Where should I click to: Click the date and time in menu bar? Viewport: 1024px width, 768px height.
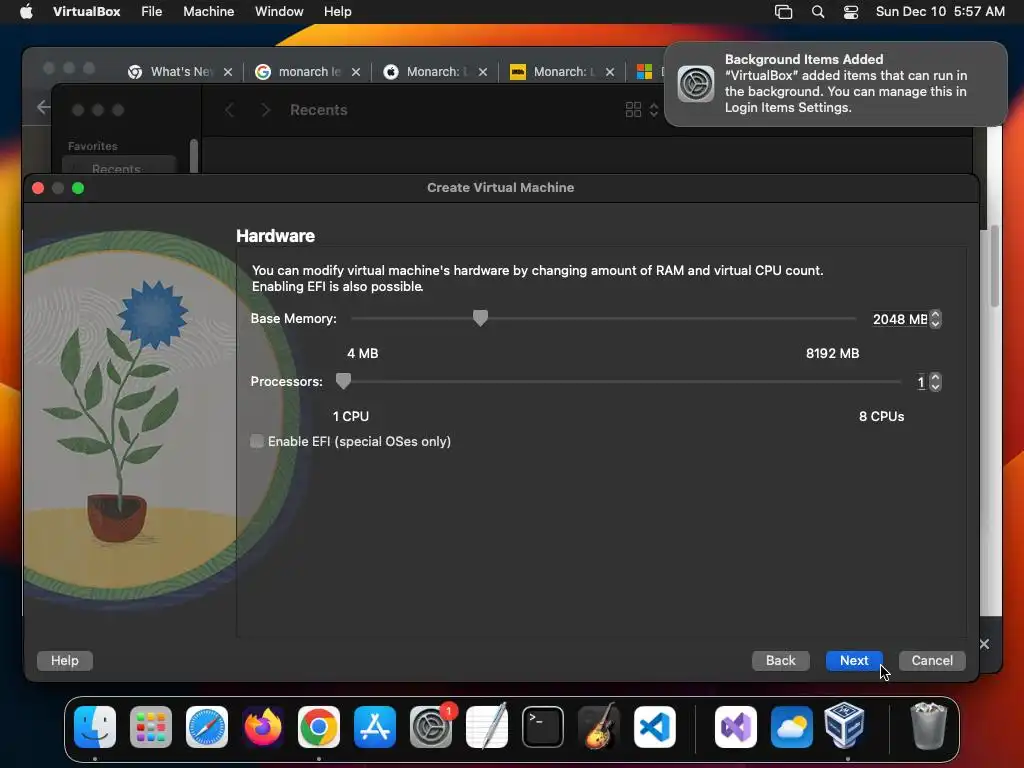coord(940,11)
